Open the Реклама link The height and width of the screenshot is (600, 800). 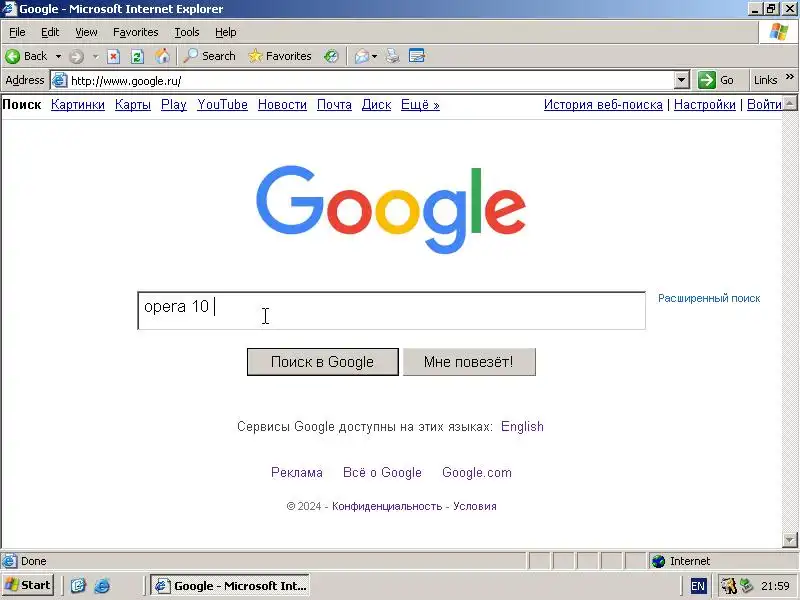click(296, 472)
